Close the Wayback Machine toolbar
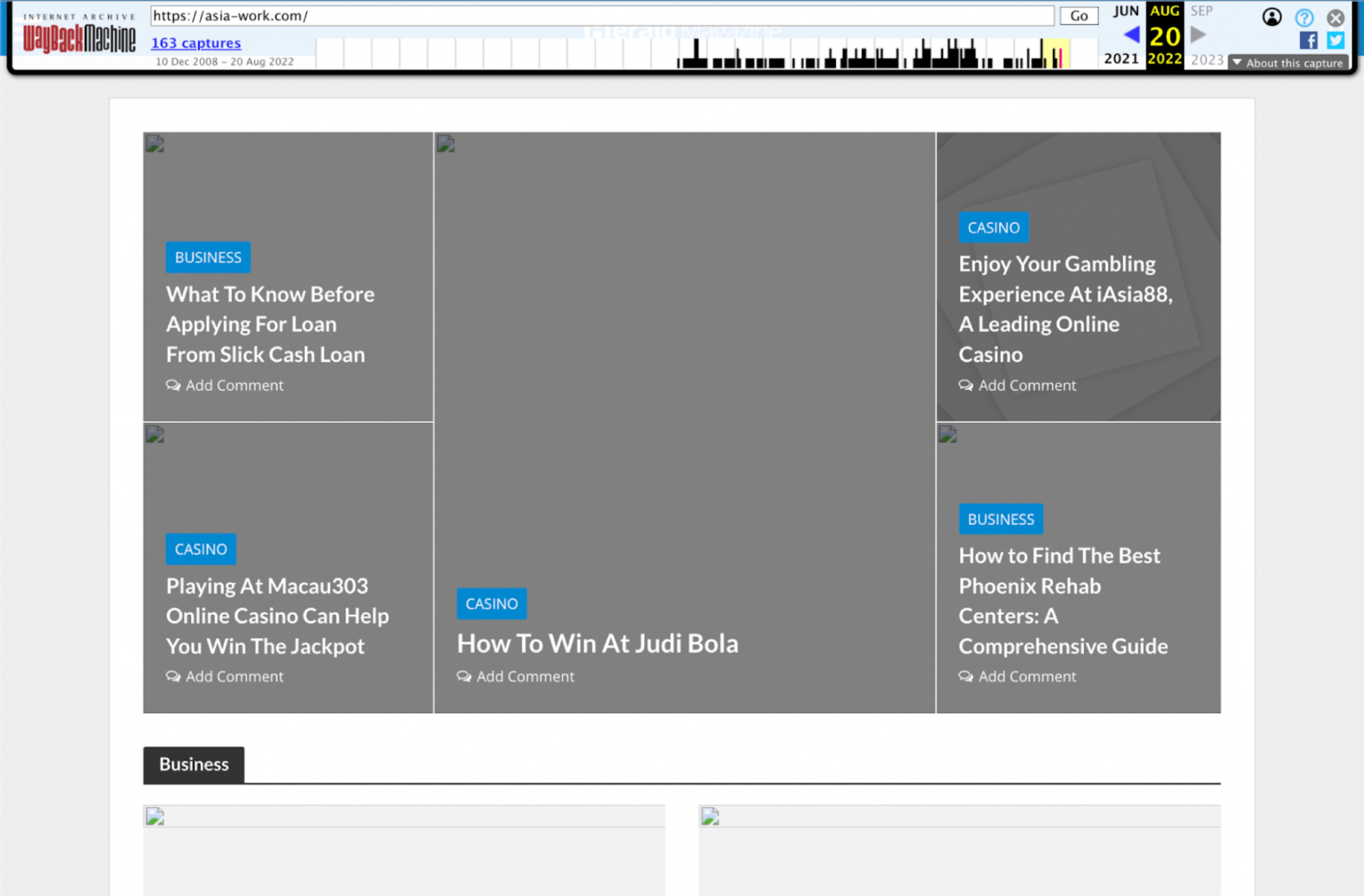The image size is (1364, 896). (1335, 18)
